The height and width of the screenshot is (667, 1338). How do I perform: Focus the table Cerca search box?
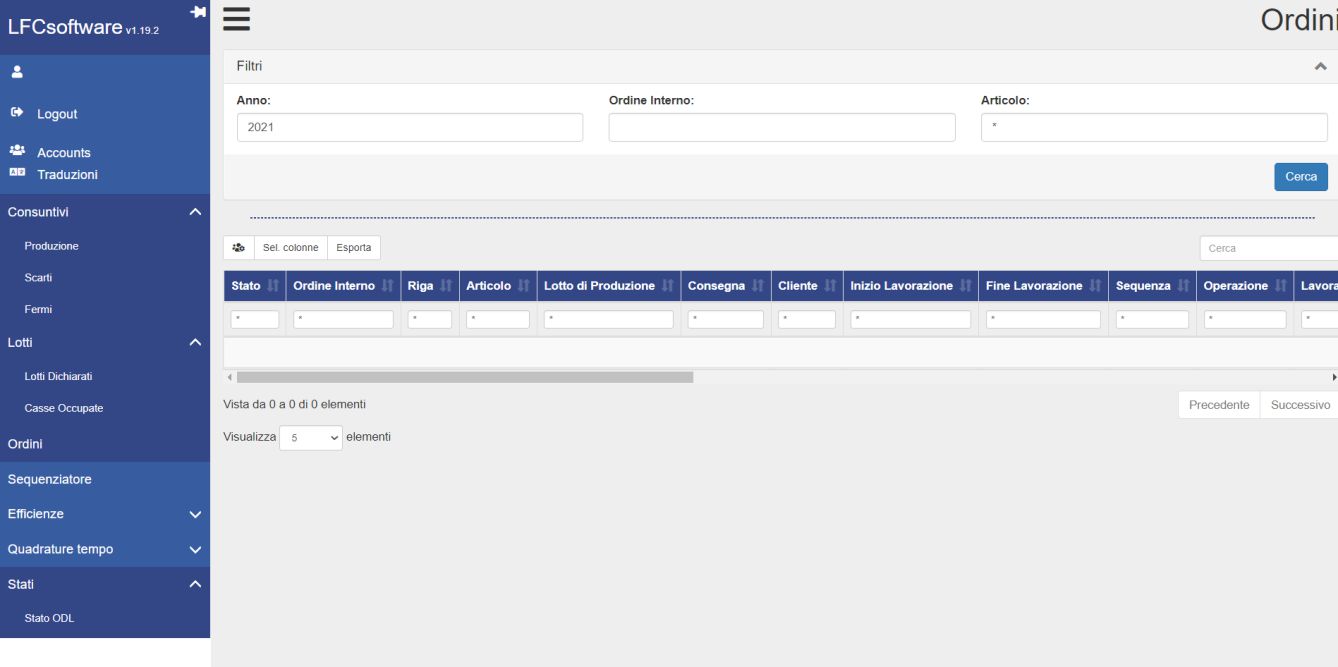(1268, 248)
